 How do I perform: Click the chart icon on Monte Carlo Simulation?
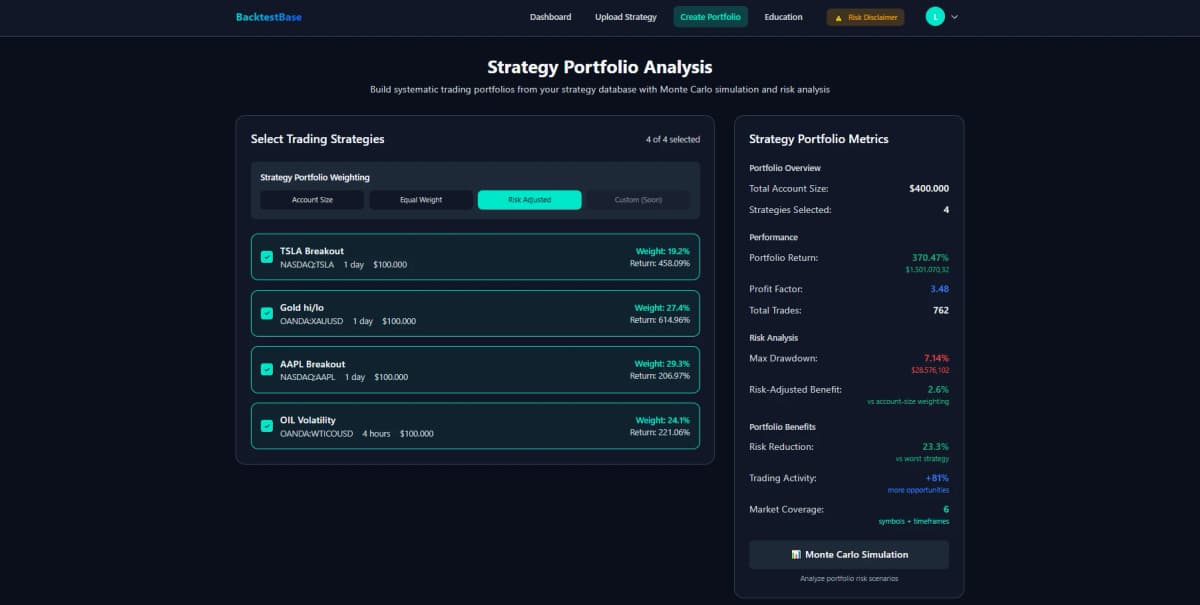(x=796, y=554)
